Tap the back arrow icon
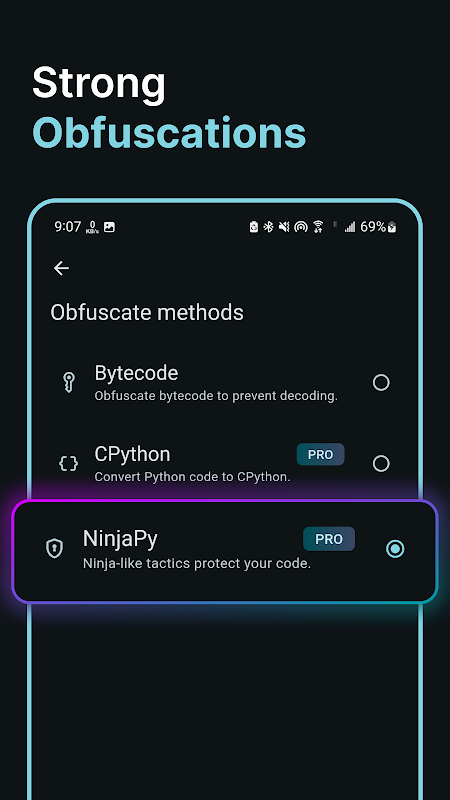This screenshot has height=800, width=450. (61, 268)
